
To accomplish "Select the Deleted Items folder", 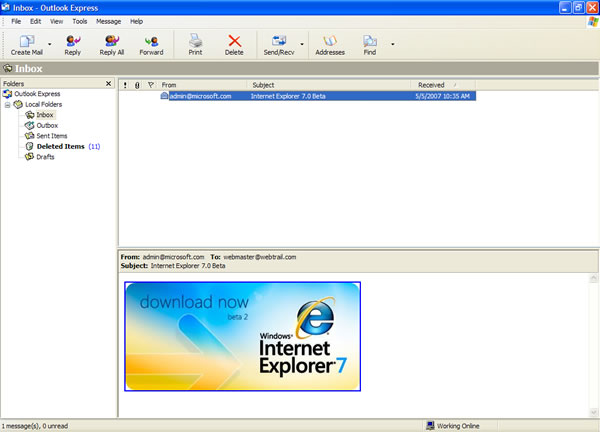I will coord(60,146).
